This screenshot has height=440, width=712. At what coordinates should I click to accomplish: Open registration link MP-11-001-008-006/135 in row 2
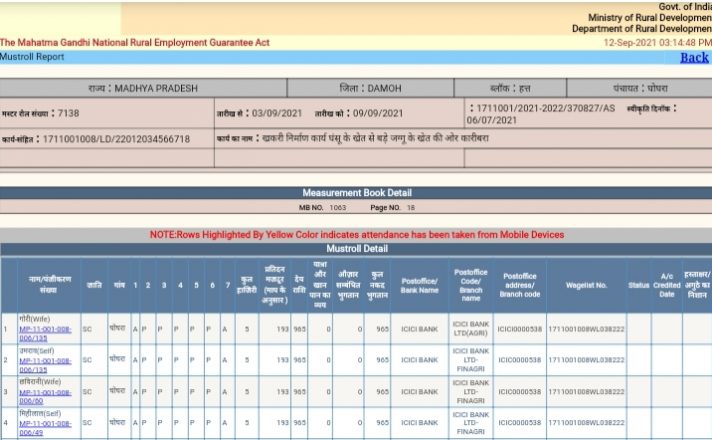(x=45, y=365)
